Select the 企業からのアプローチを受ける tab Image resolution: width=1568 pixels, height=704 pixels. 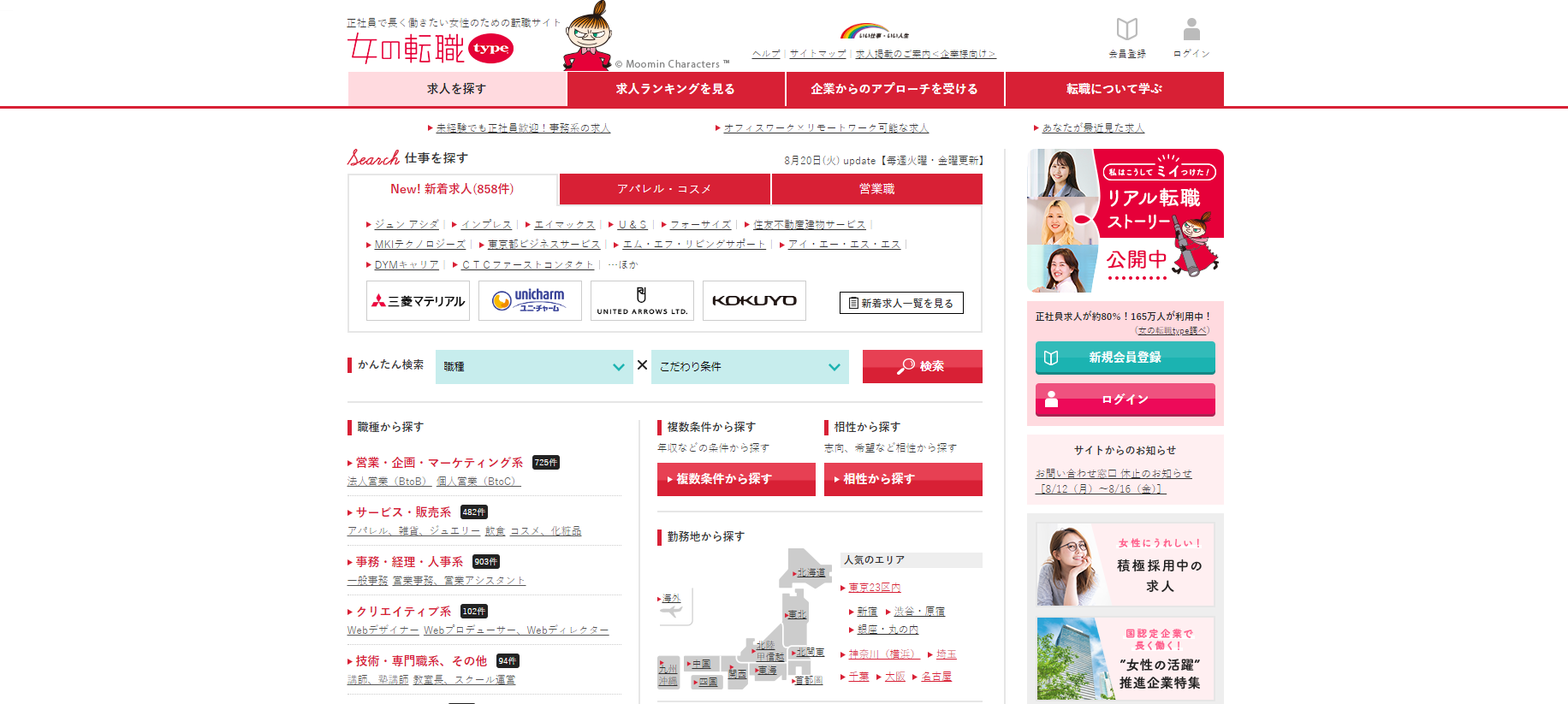tap(894, 89)
